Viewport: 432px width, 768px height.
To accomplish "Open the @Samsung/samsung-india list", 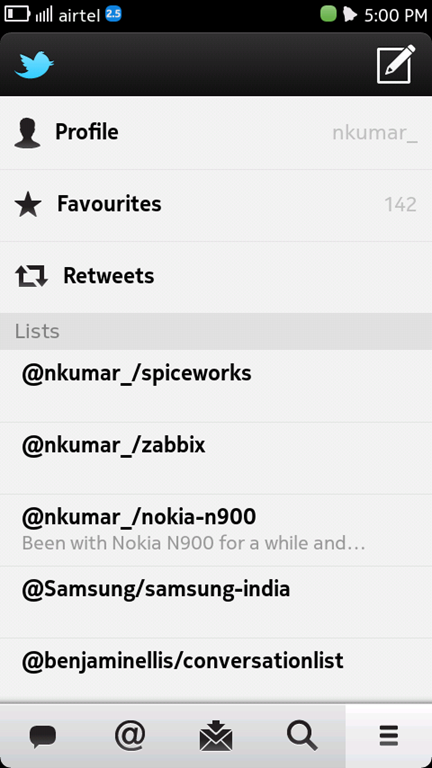I will 216,602.
